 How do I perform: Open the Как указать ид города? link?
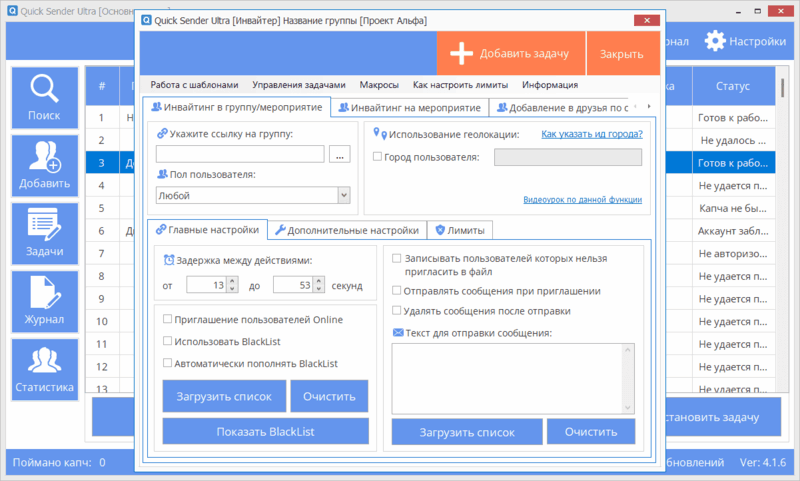pyautogui.click(x=592, y=134)
